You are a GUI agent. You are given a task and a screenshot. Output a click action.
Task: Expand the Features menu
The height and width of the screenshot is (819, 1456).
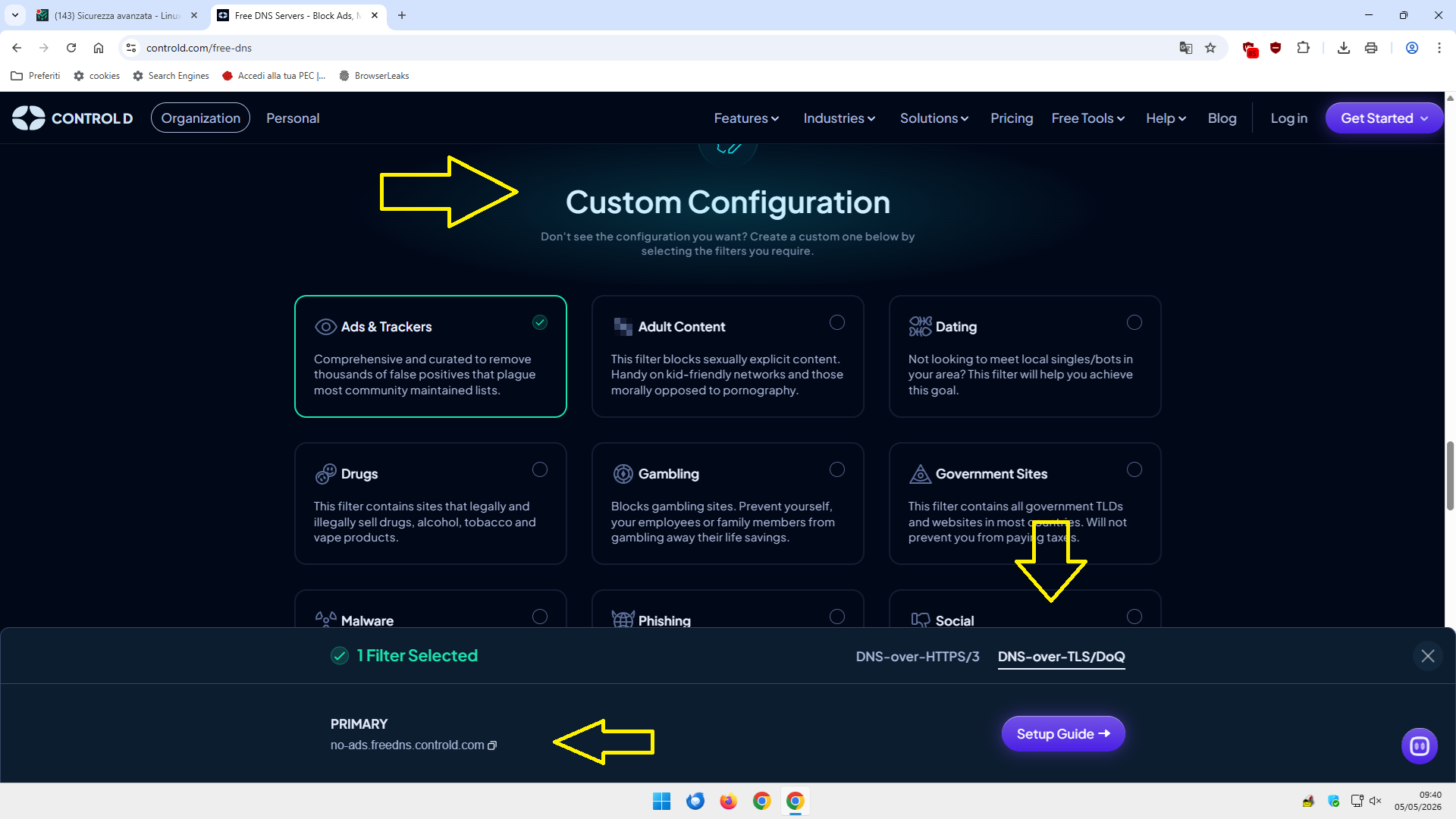click(x=746, y=118)
